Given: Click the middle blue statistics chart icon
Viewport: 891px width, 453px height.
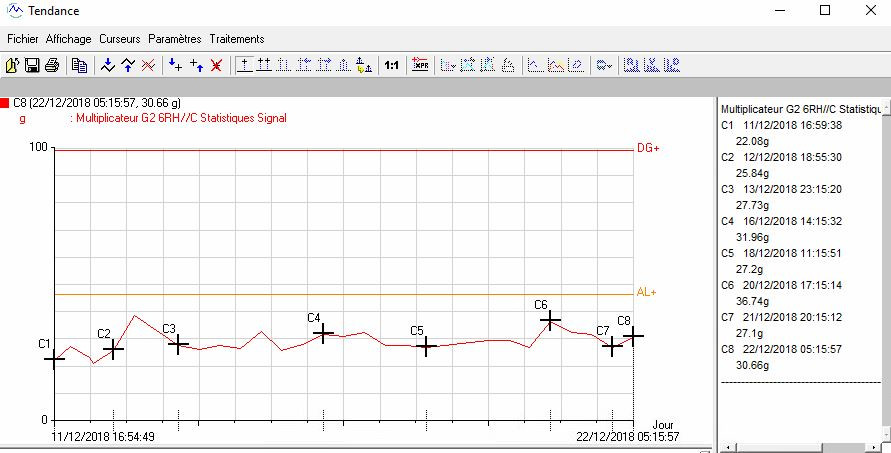Looking at the screenshot, I should click(x=652, y=65).
